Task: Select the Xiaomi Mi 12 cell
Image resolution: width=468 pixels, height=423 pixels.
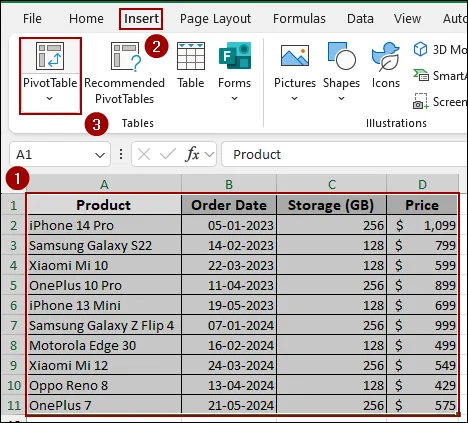Action: click(104, 365)
